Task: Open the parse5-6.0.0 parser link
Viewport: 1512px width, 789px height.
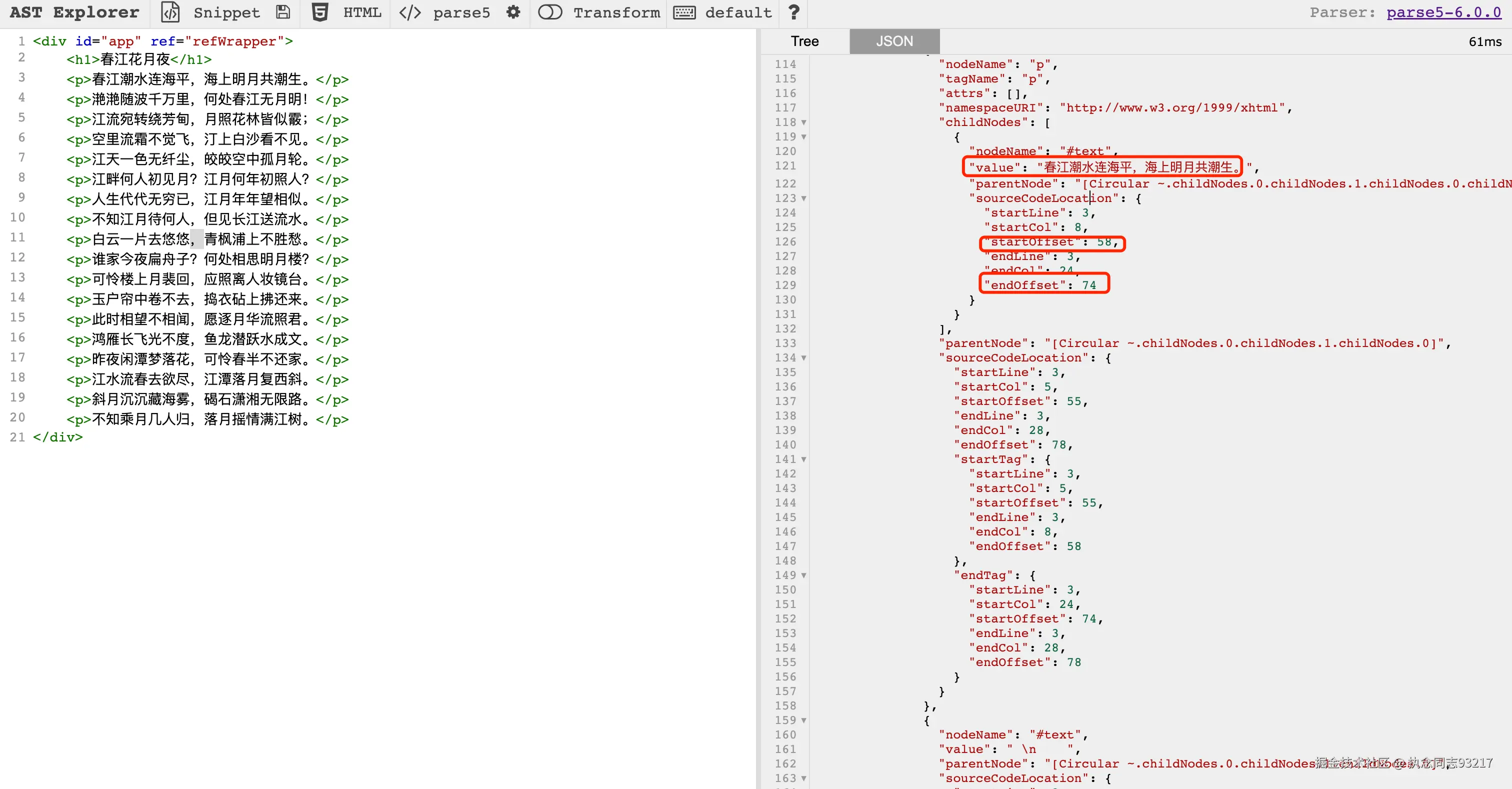Action: [1443, 12]
